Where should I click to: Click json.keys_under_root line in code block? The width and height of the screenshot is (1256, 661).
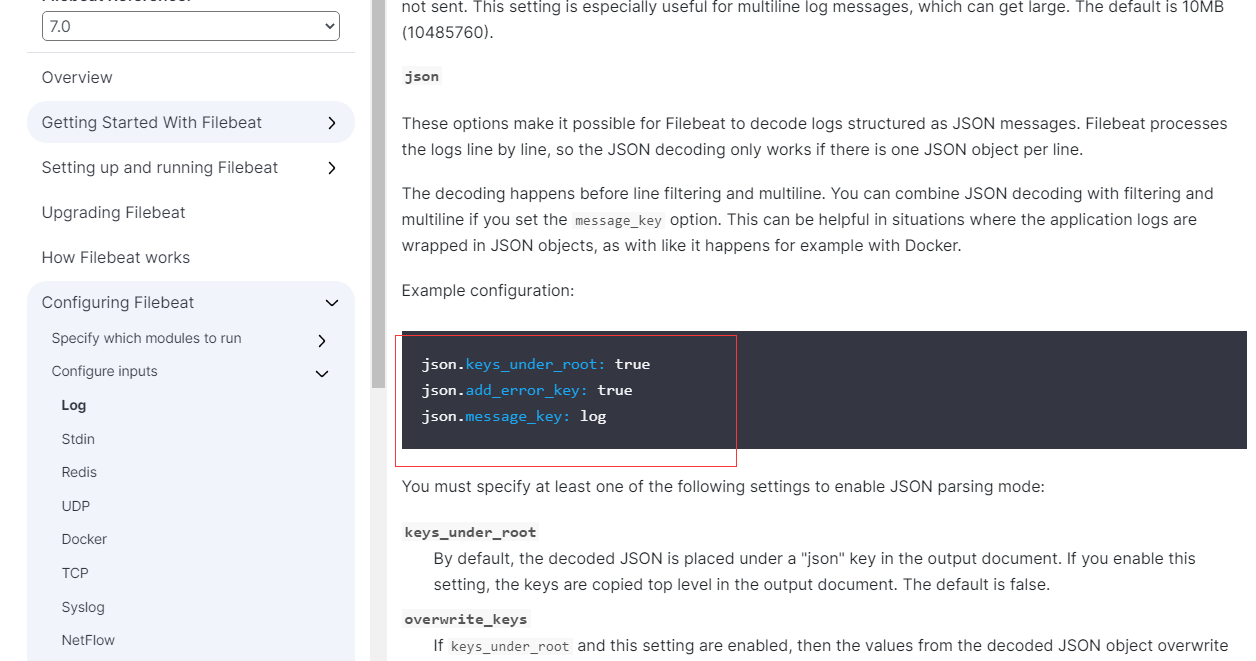coord(536,364)
